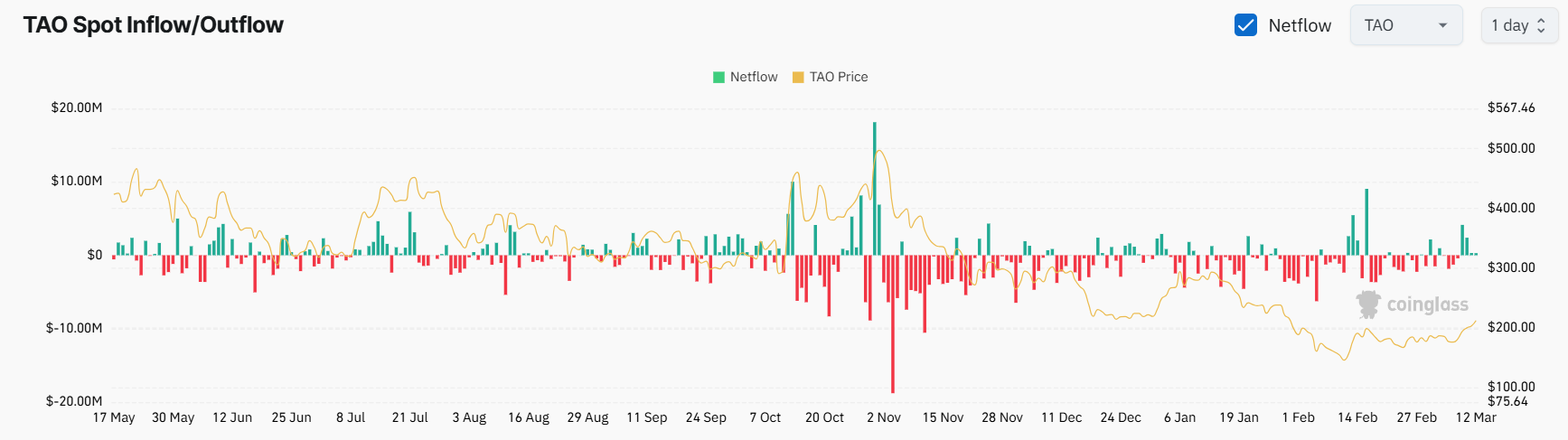1568x440 pixels.
Task: Click the longest red outflow bar after 2 Nov
Action: tap(893, 323)
